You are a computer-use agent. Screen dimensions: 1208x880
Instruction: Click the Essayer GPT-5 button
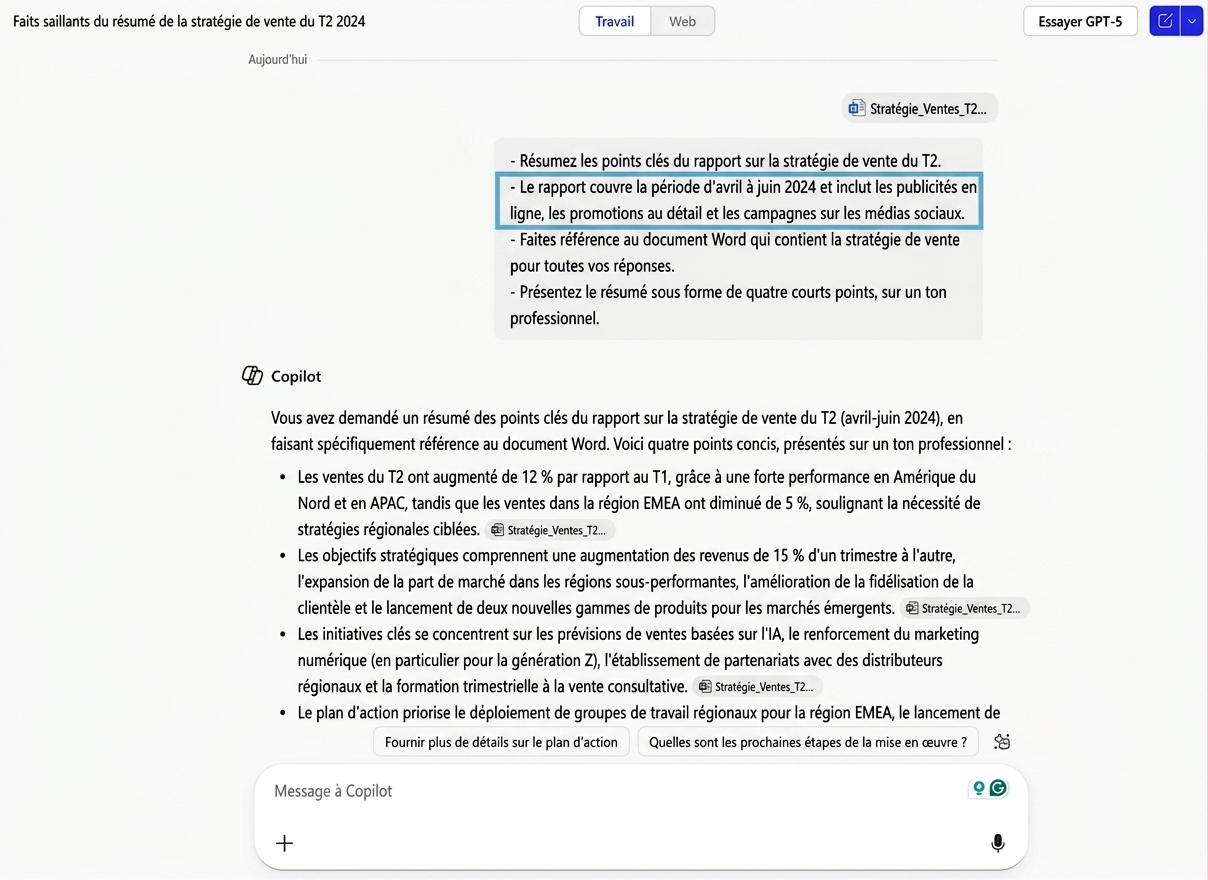(x=1080, y=21)
